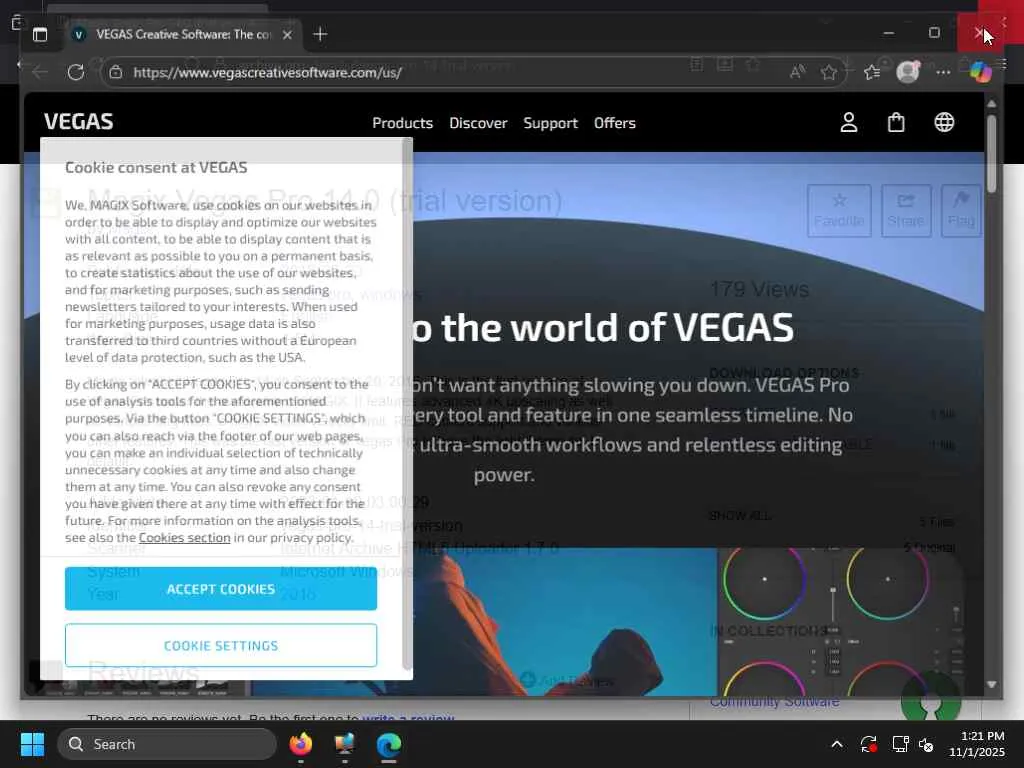Image resolution: width=1024 pixels, height=768 pixels.
Task: Close the VEGAS Creative Software tab
Action: (x=287, y=35)
